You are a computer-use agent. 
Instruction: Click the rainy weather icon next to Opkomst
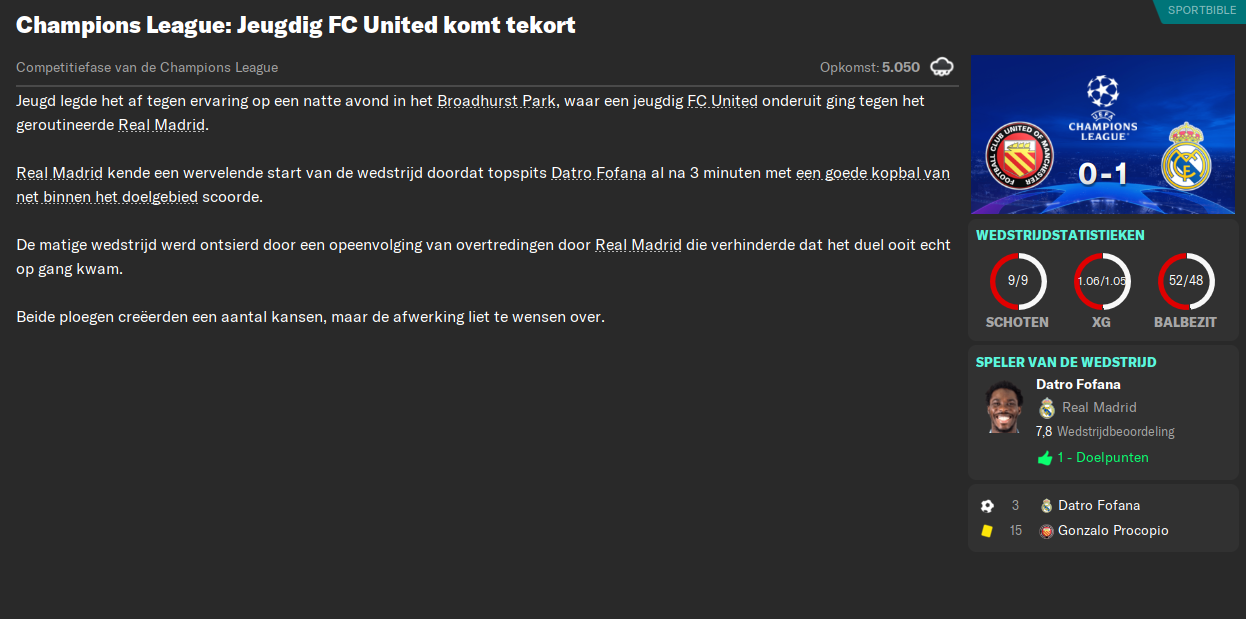941,66
